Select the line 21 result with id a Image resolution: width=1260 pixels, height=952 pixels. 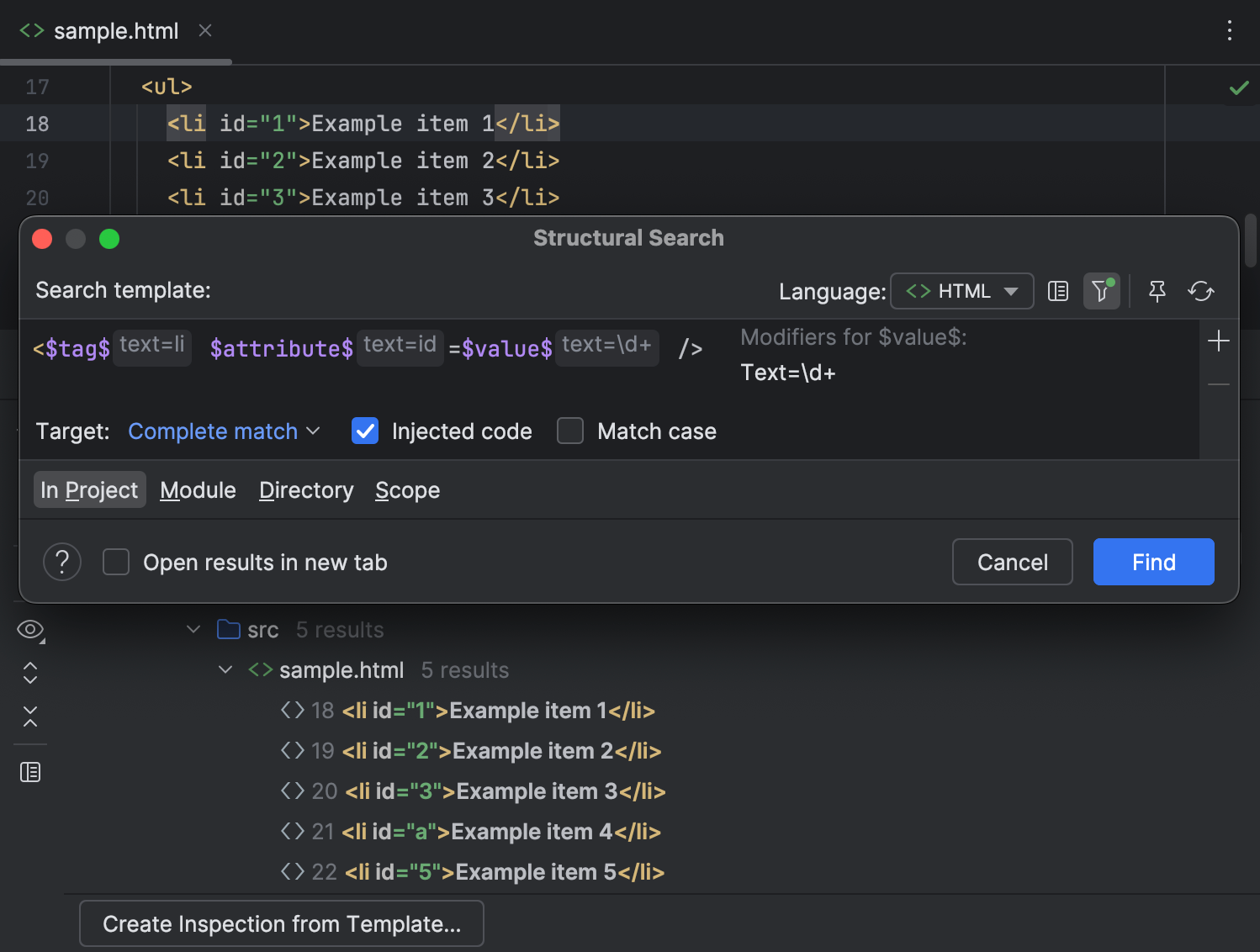pos(500,831)
